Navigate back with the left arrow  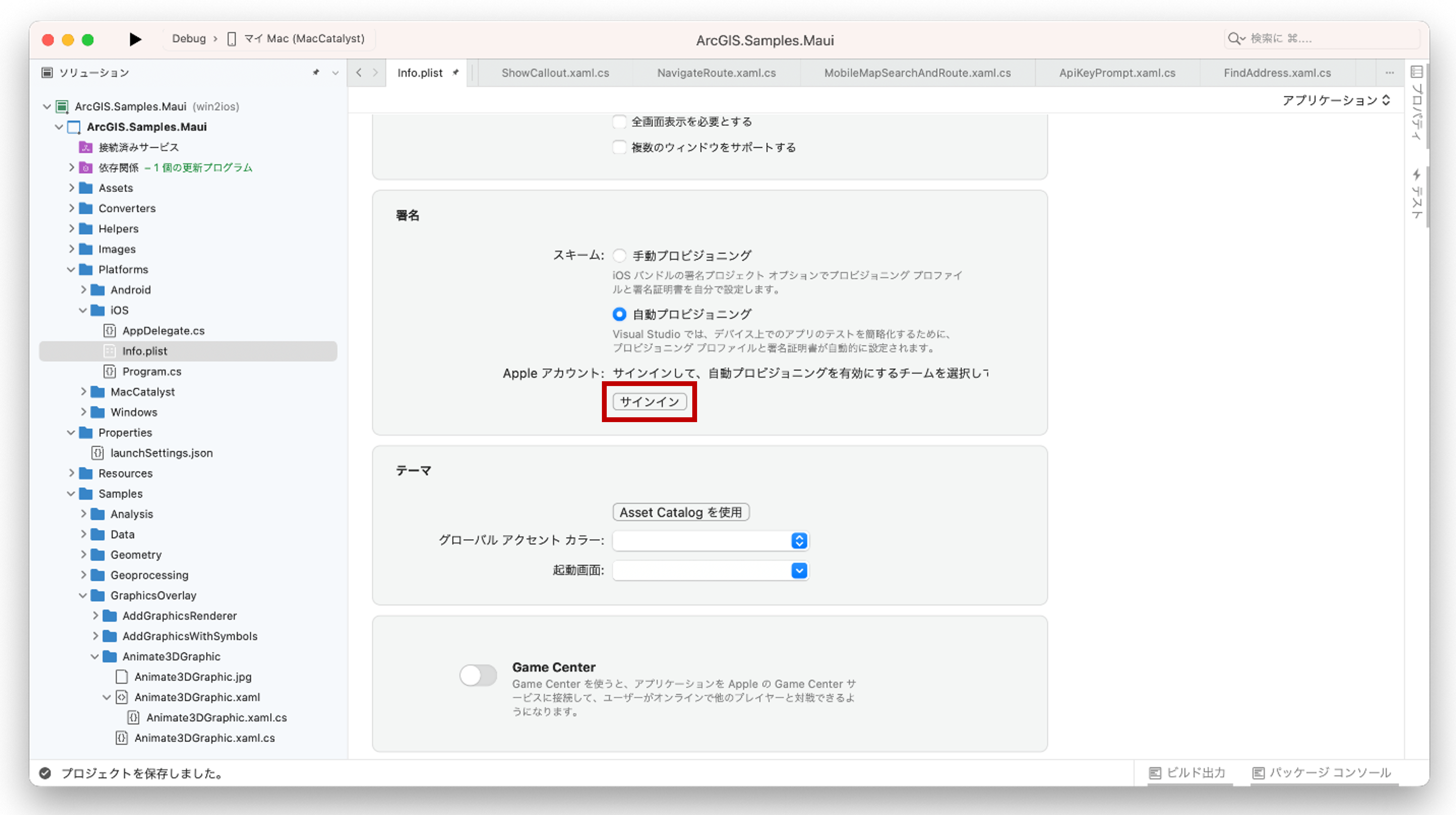pos(359,72)
